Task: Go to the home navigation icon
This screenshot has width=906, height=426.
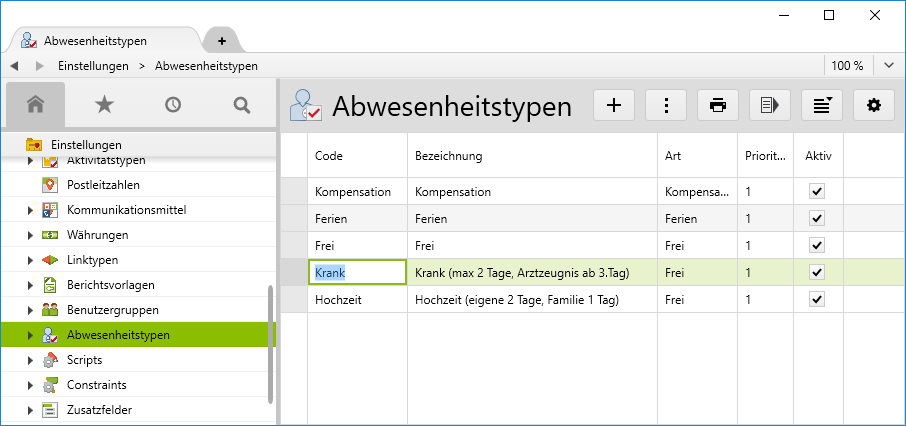Action: click(x=36, y=104)
